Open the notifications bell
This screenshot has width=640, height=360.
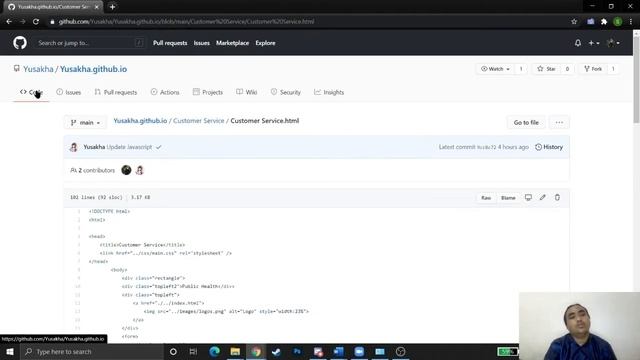coord(578,43)
